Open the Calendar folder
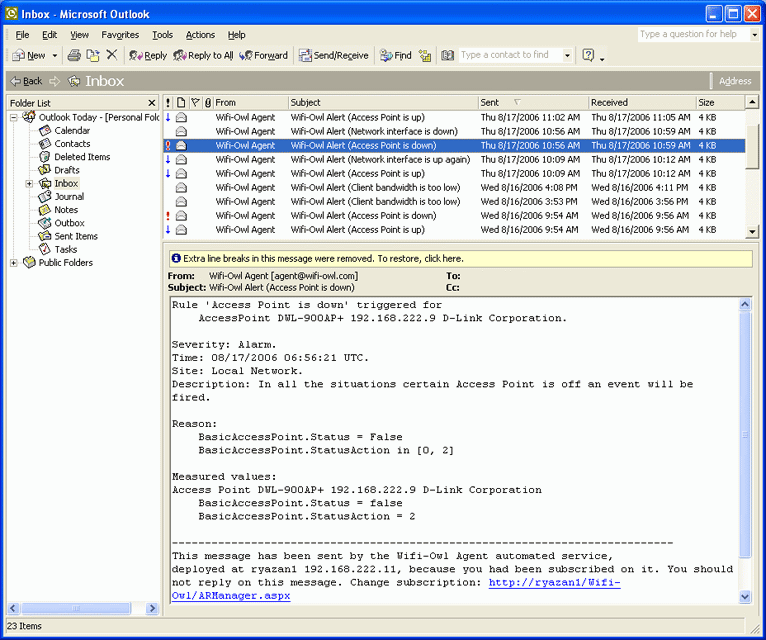The width and height of the screenshot is (766, 640). [71, 130]
